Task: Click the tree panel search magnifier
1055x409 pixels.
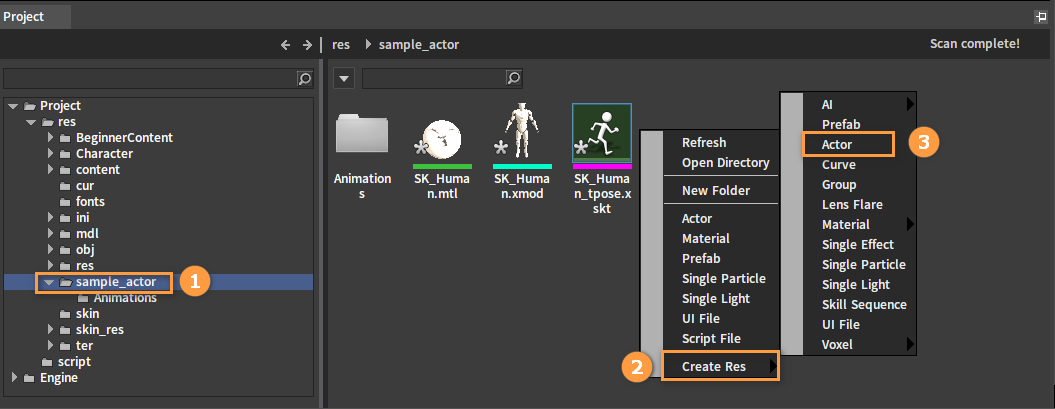Action: (x=305, y=79)
